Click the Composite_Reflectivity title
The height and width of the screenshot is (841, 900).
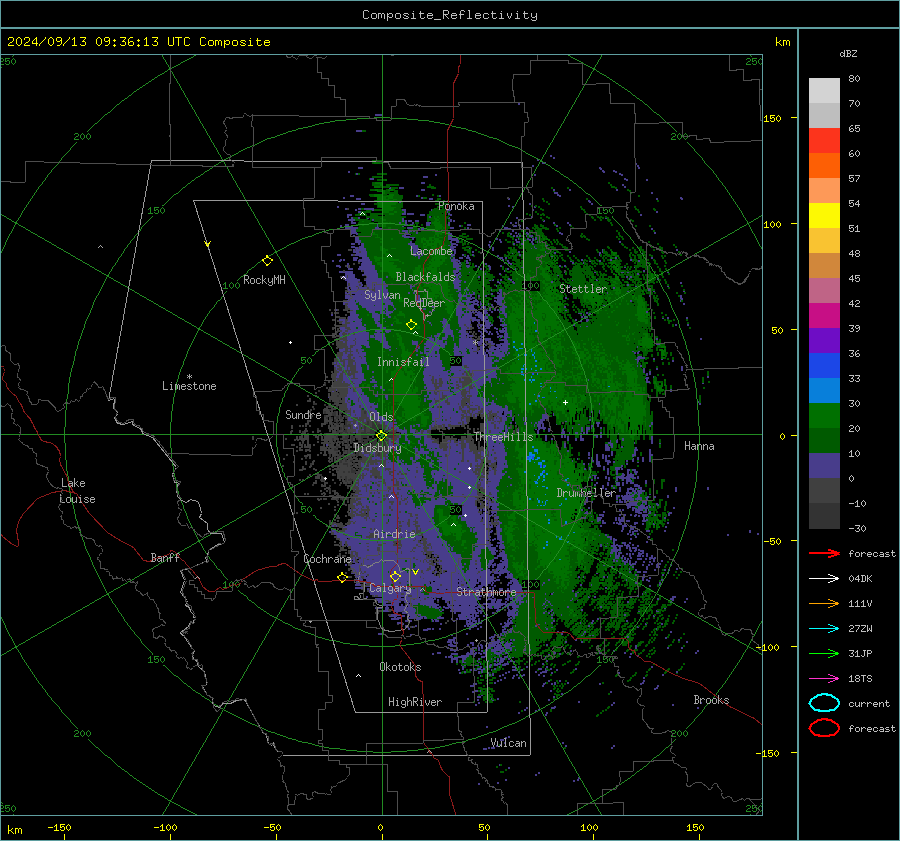(450, 15)
